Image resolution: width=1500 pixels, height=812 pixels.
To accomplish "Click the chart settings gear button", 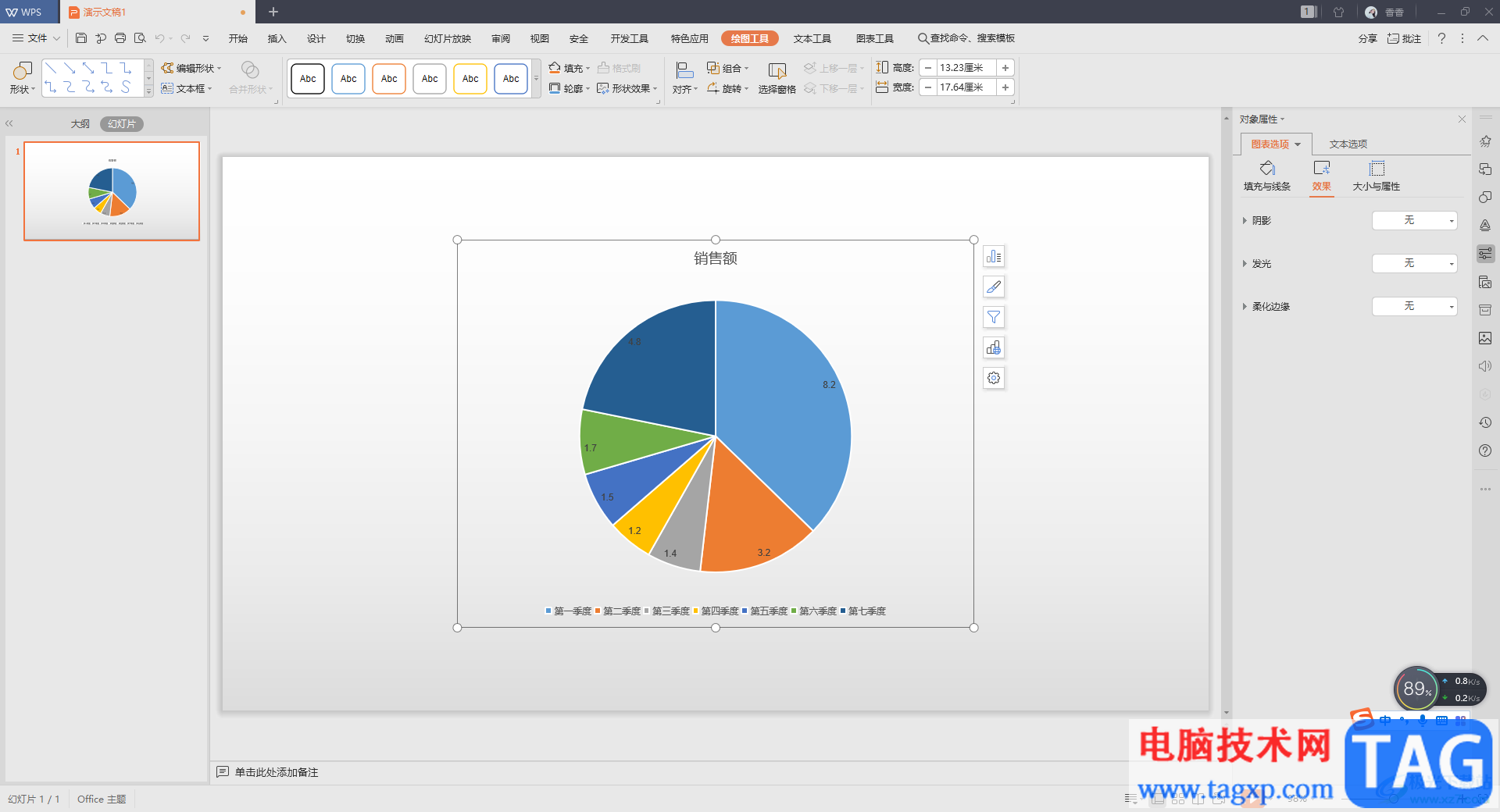I will coord(994,378).
